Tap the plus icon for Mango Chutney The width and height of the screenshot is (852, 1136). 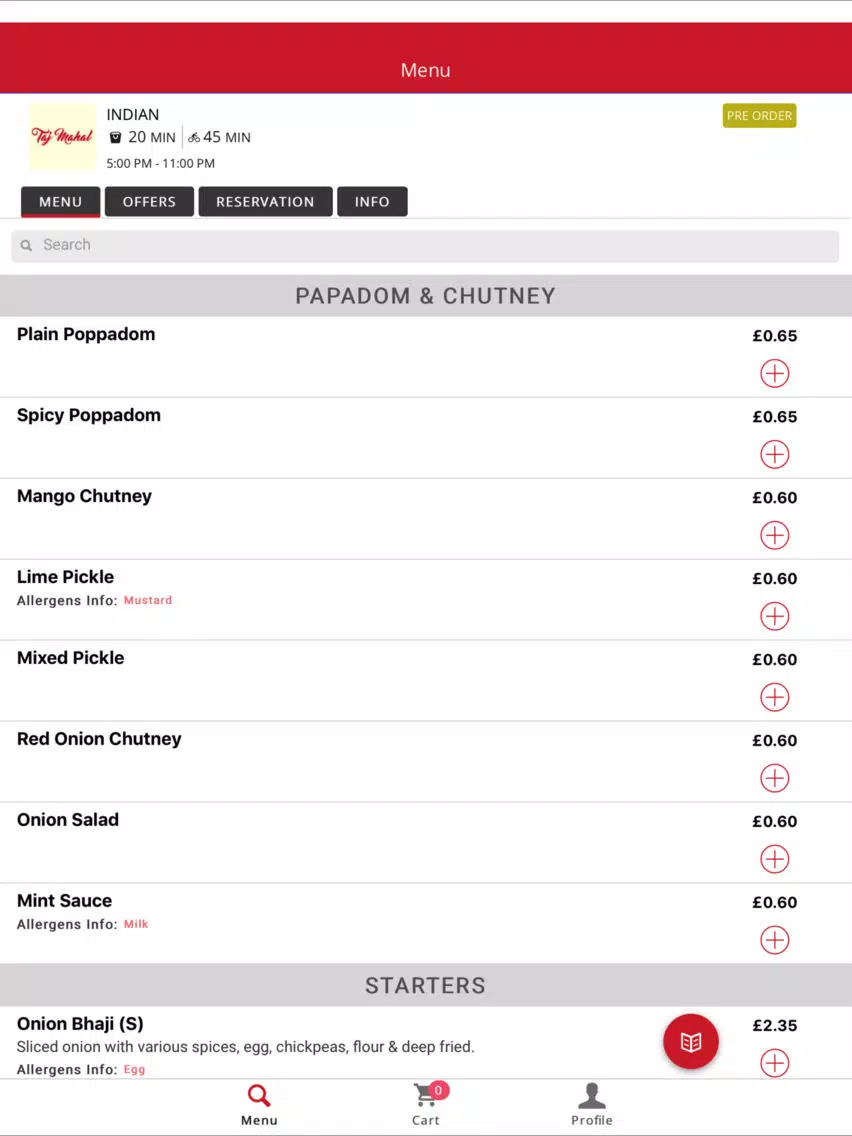[x=774, y=535]
